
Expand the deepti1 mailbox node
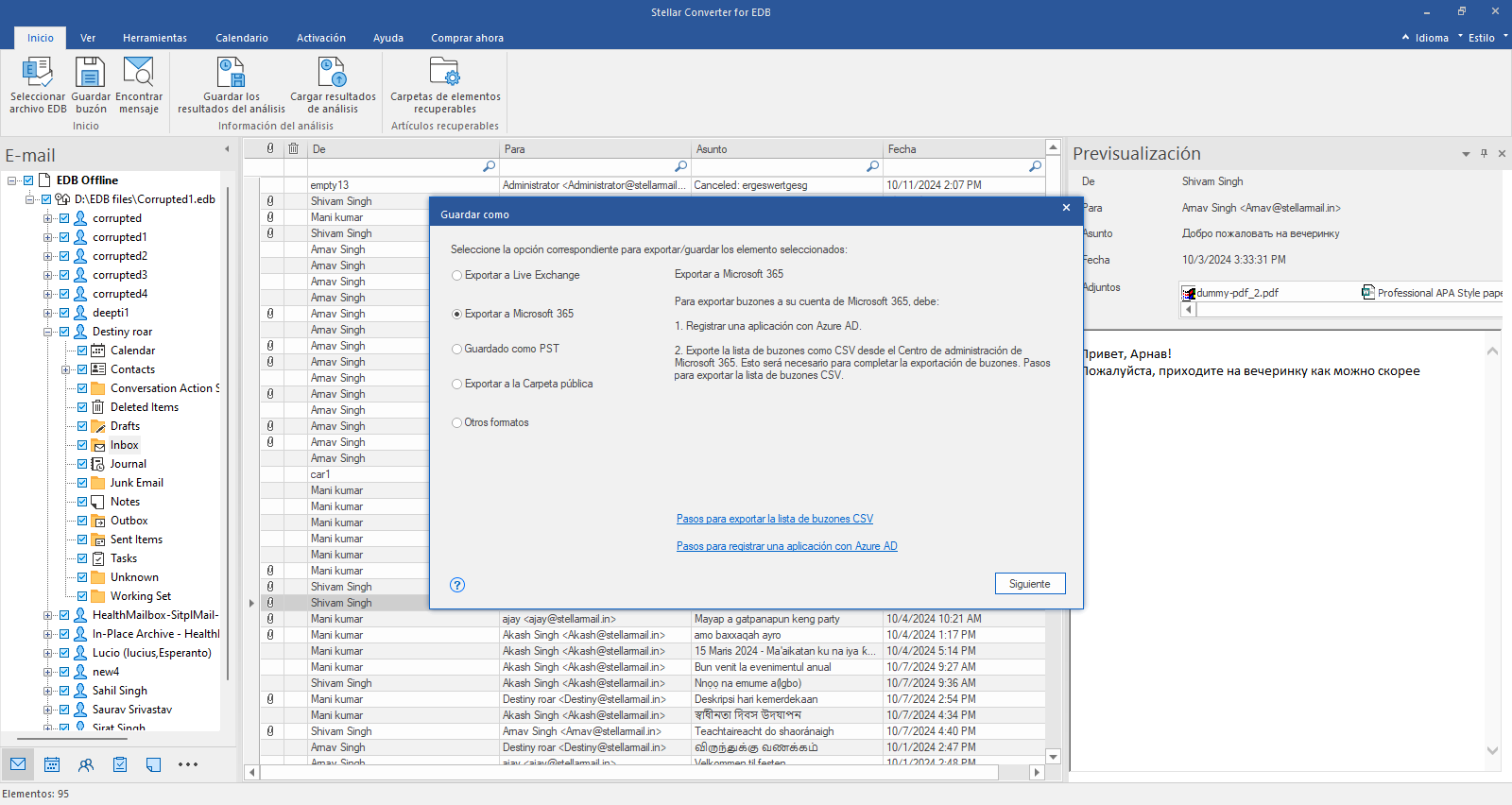click(x=47, y=313)
